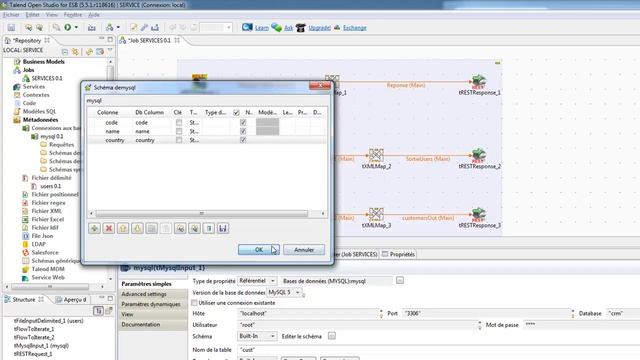Toggle Clé checkbox for country row
This screenshot has width=640, height=360.
click(179, 140)
